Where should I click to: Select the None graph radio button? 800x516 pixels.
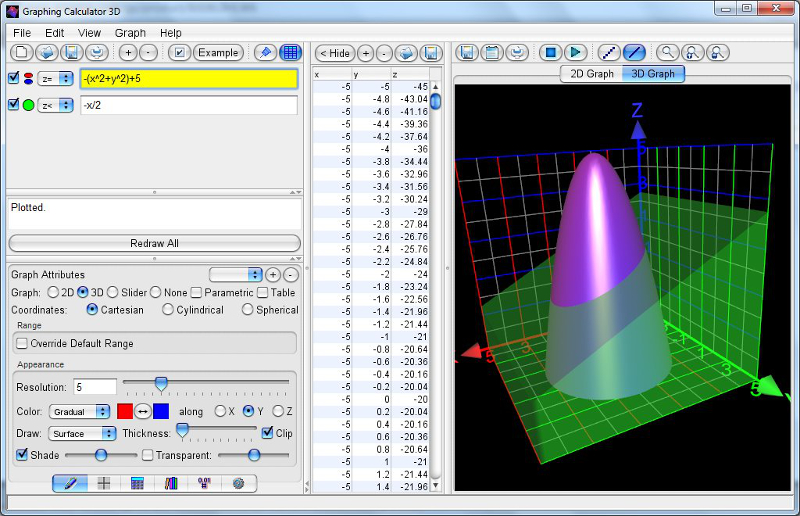[x=156, y=292]
